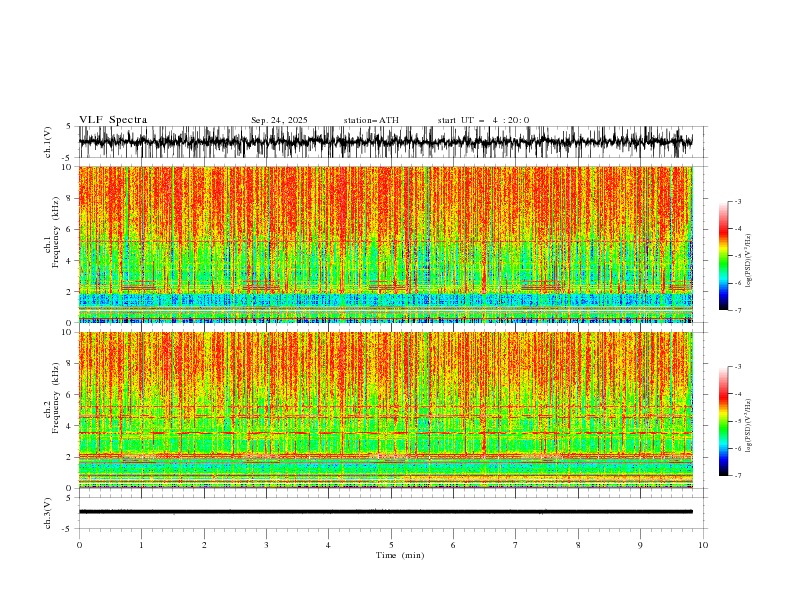Click the "-3" value on ch.1 color bar
The height and width of the screenshot is (612, 792).
click(737, 201)
